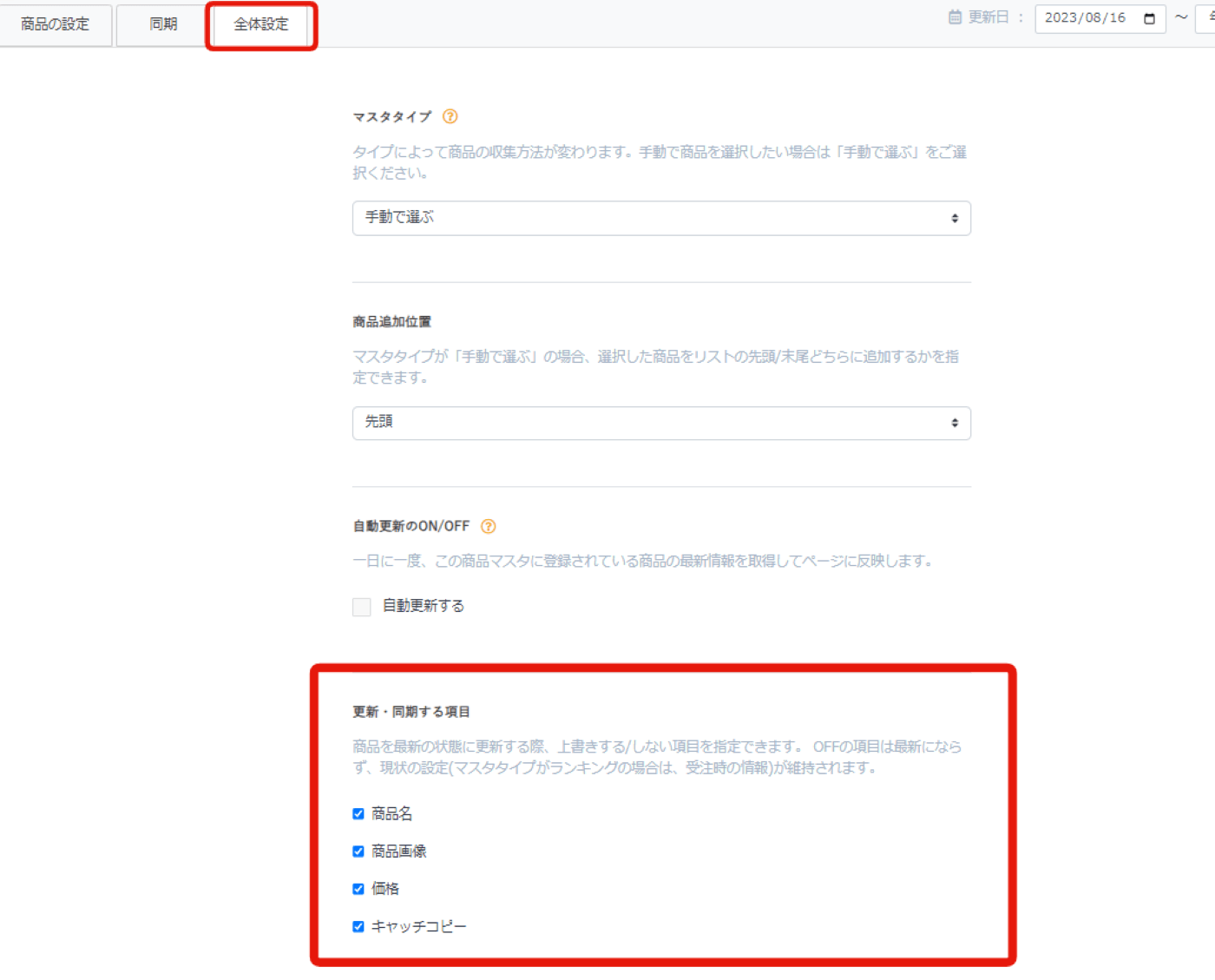1215x980 pixels.
Task: Toggle the キャッチコピー checkbox
Action: coord(358,927)
